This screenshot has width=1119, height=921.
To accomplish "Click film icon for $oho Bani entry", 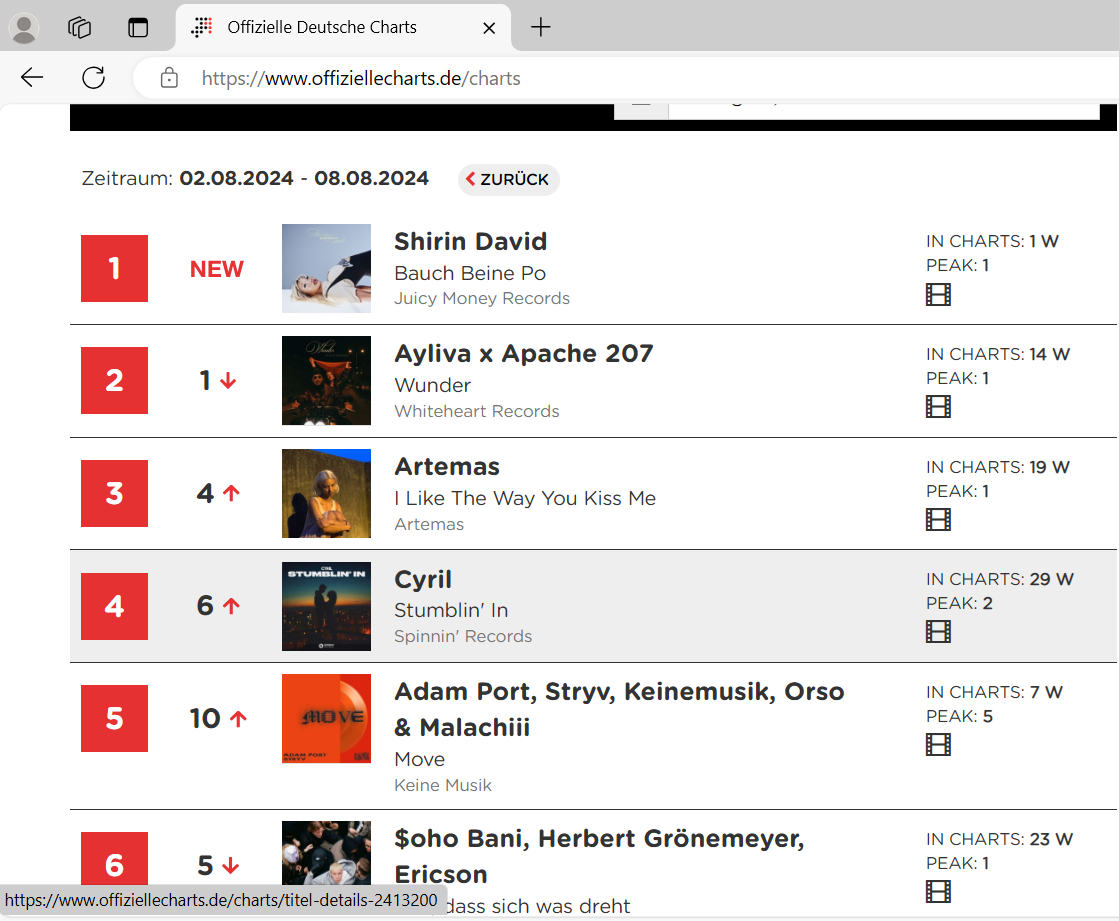I will point(938,891).
